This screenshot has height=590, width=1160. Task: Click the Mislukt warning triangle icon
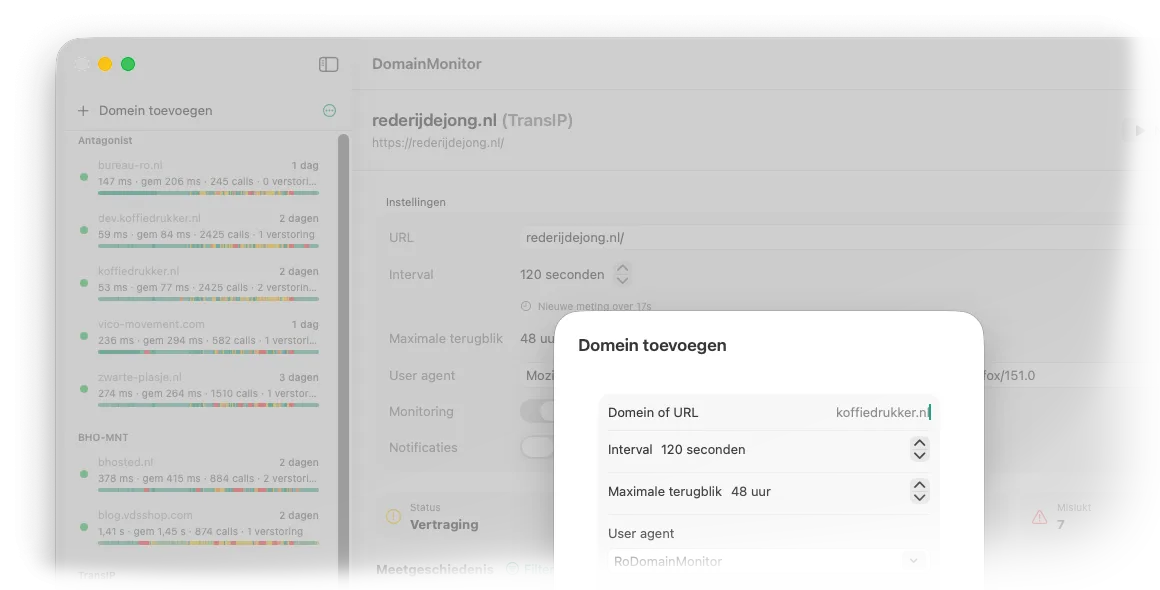[1039, 517]
